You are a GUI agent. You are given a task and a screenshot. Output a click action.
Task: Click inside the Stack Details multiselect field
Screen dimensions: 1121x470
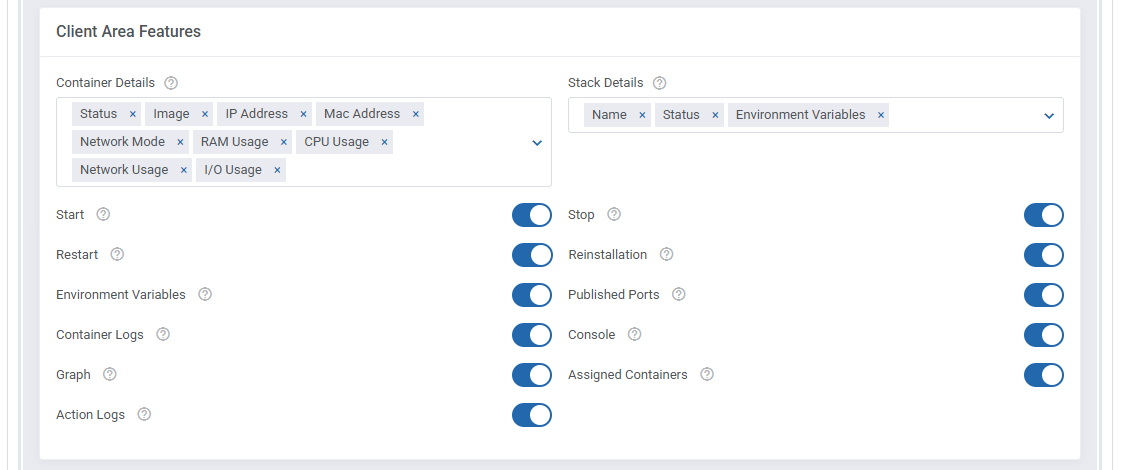[816, 115]
